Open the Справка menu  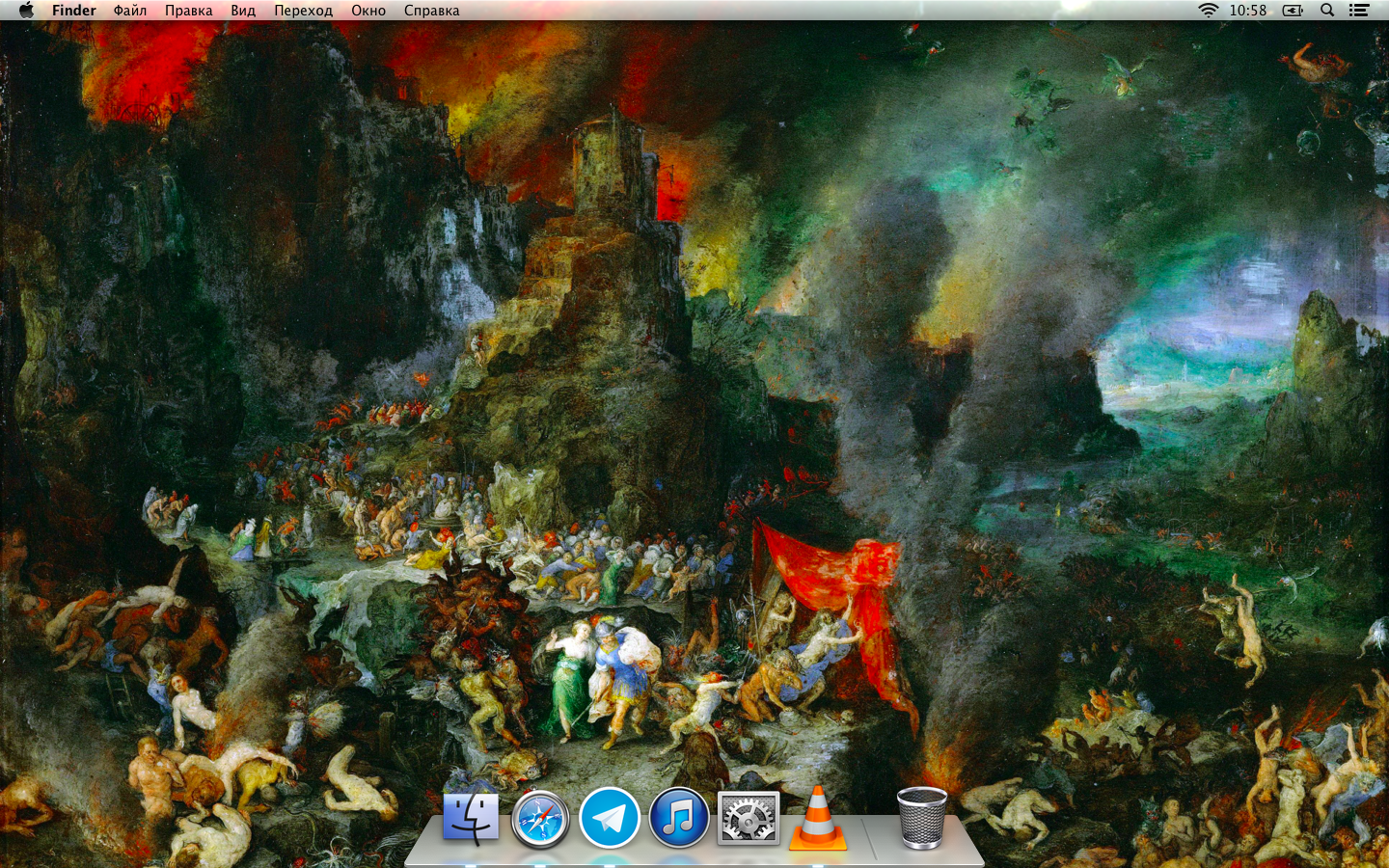click(x=432, y=11)
